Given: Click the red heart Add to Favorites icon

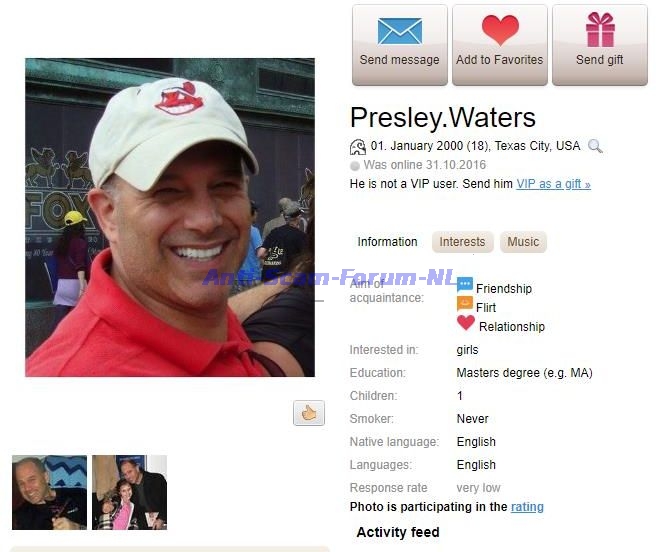Looking at the screenshot, I should pos(500,30).
